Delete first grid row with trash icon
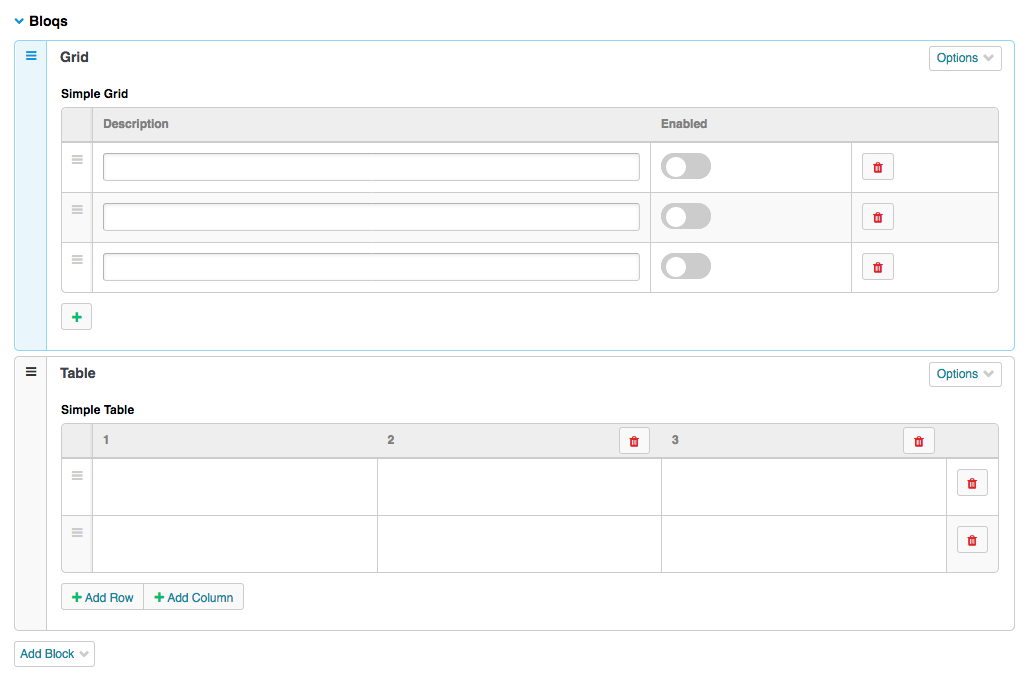1030x677 pixels. [x=878, y=167]
